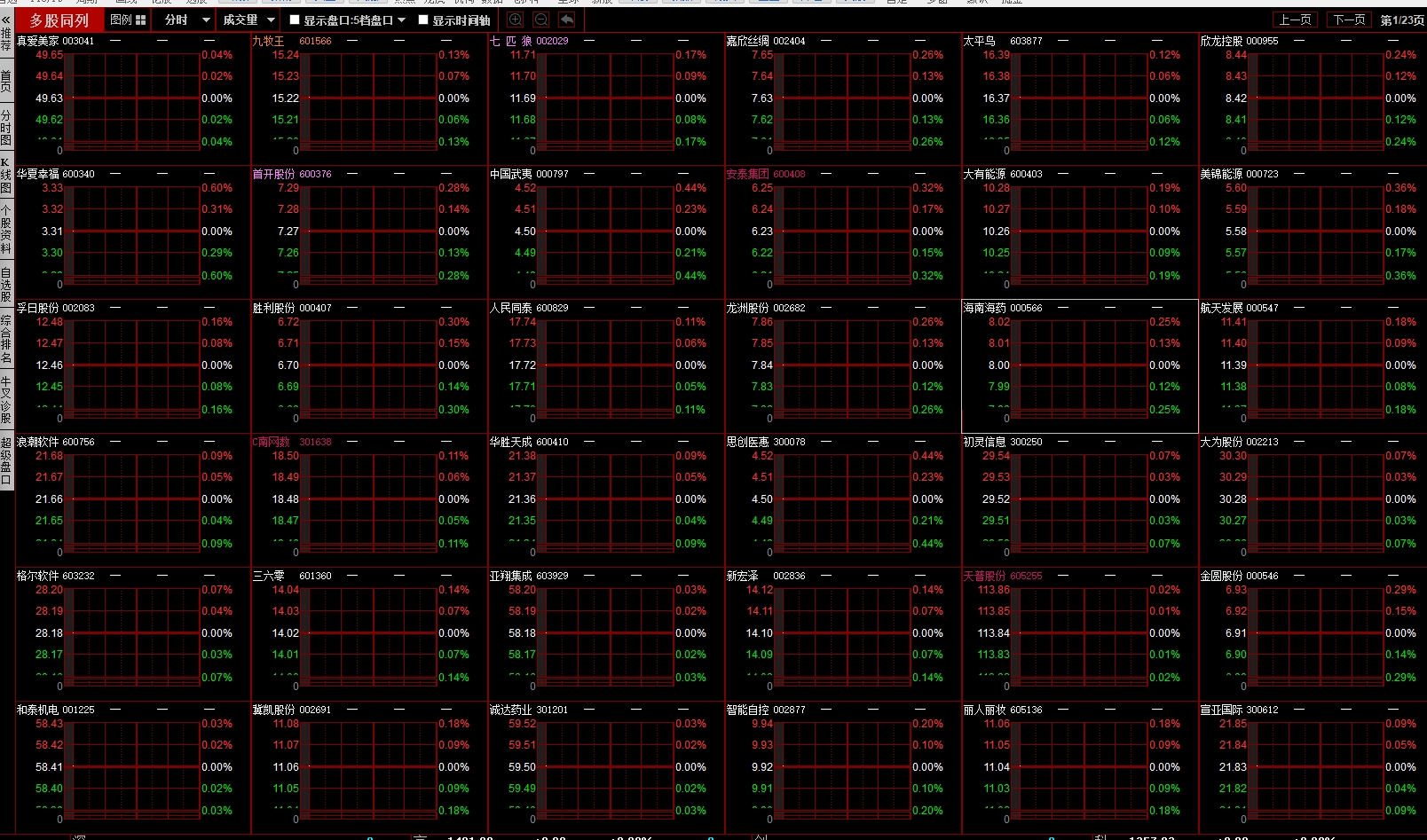Select the 海南海药 000566 chart panel
1427x840 pixels.
1080,366
